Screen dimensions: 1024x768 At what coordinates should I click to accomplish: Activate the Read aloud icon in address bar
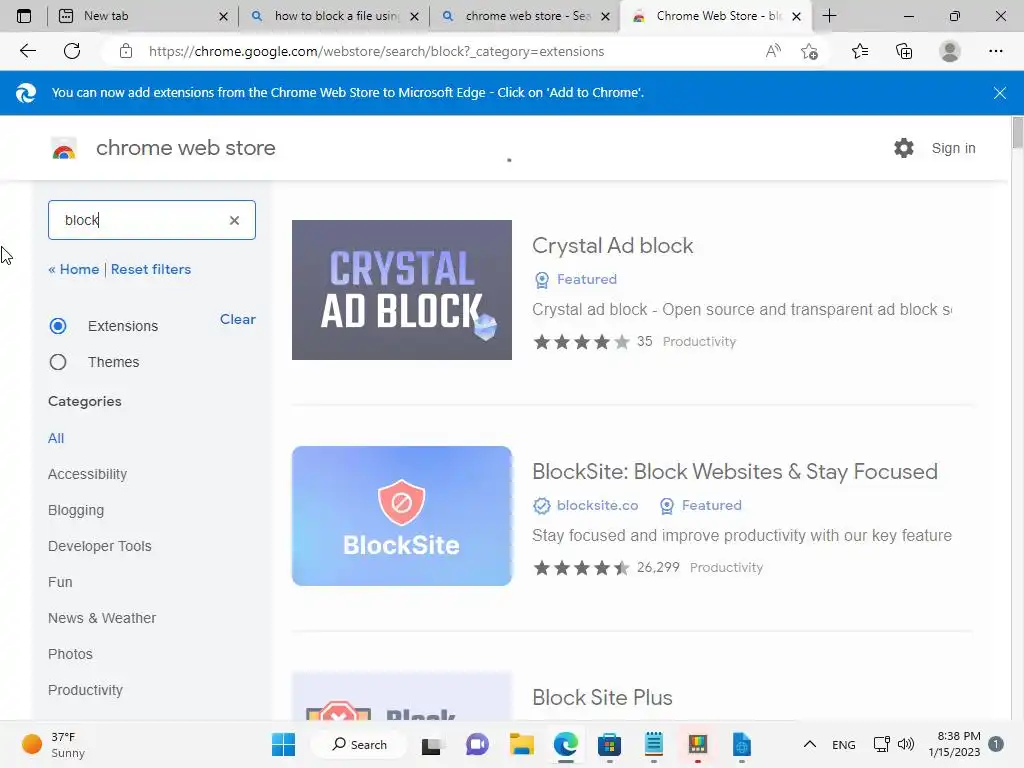coord(773,51)
